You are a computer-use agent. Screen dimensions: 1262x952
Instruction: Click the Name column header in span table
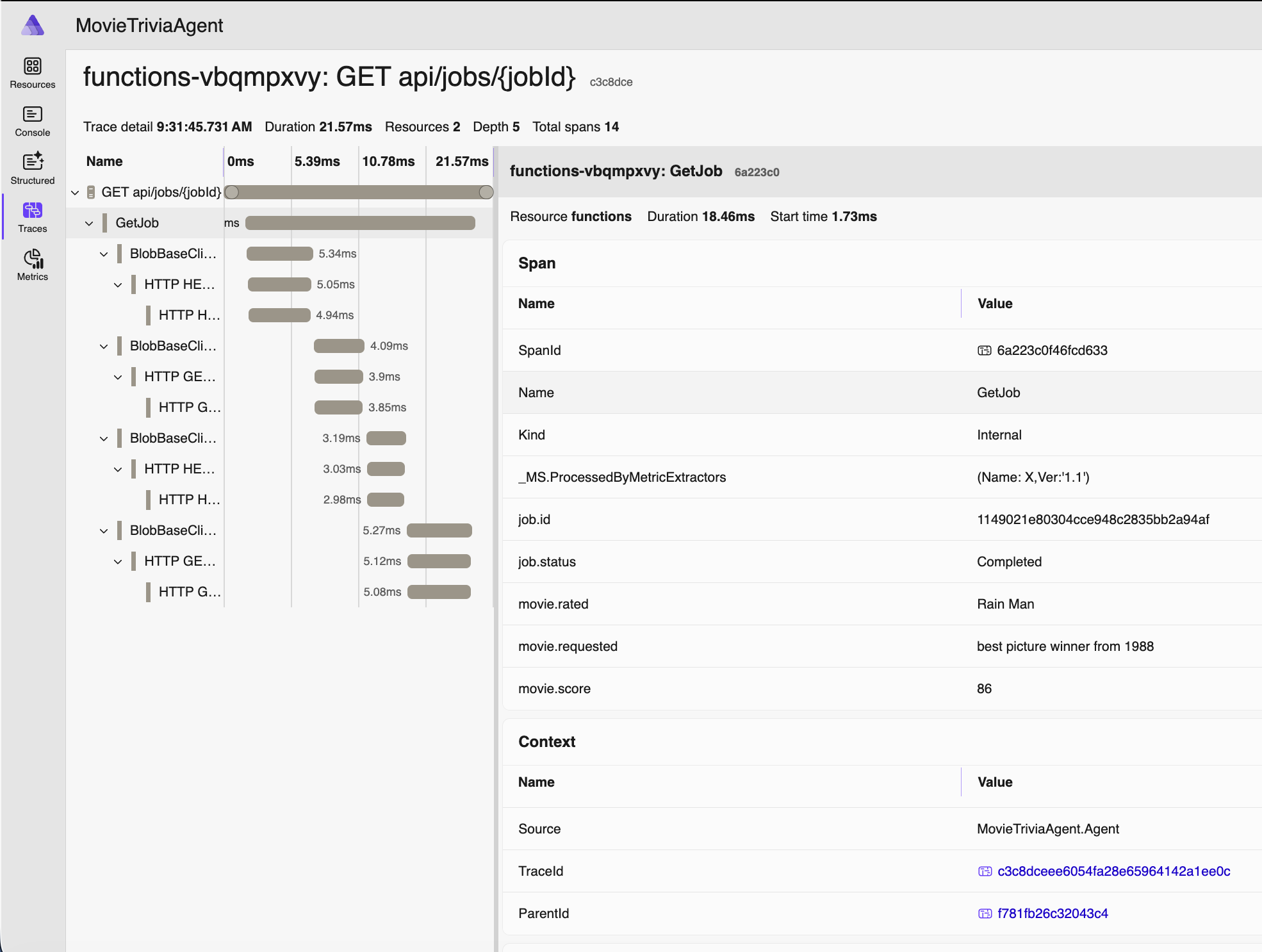click(x=536, y=304)
